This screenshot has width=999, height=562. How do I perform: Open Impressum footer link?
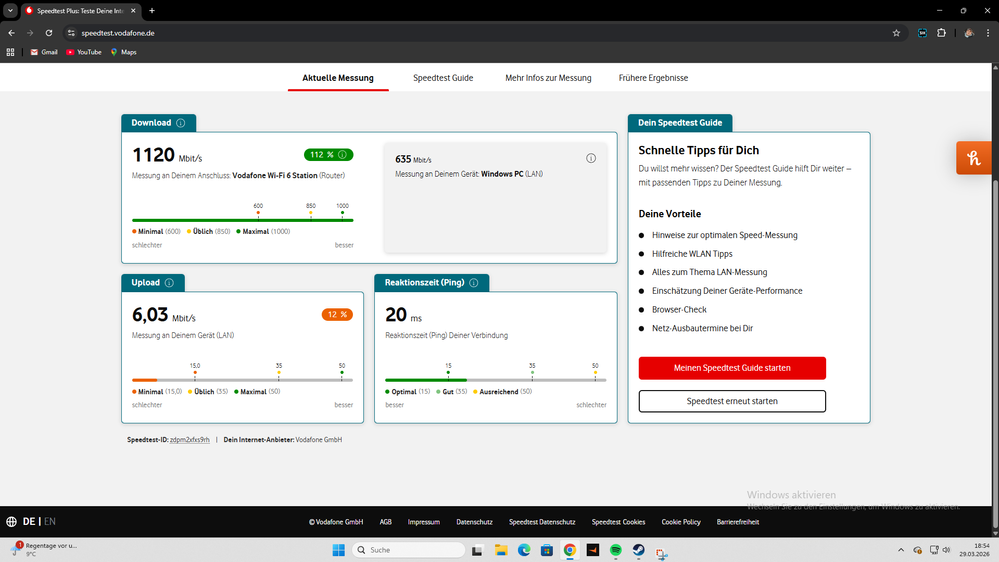(424, 522)
